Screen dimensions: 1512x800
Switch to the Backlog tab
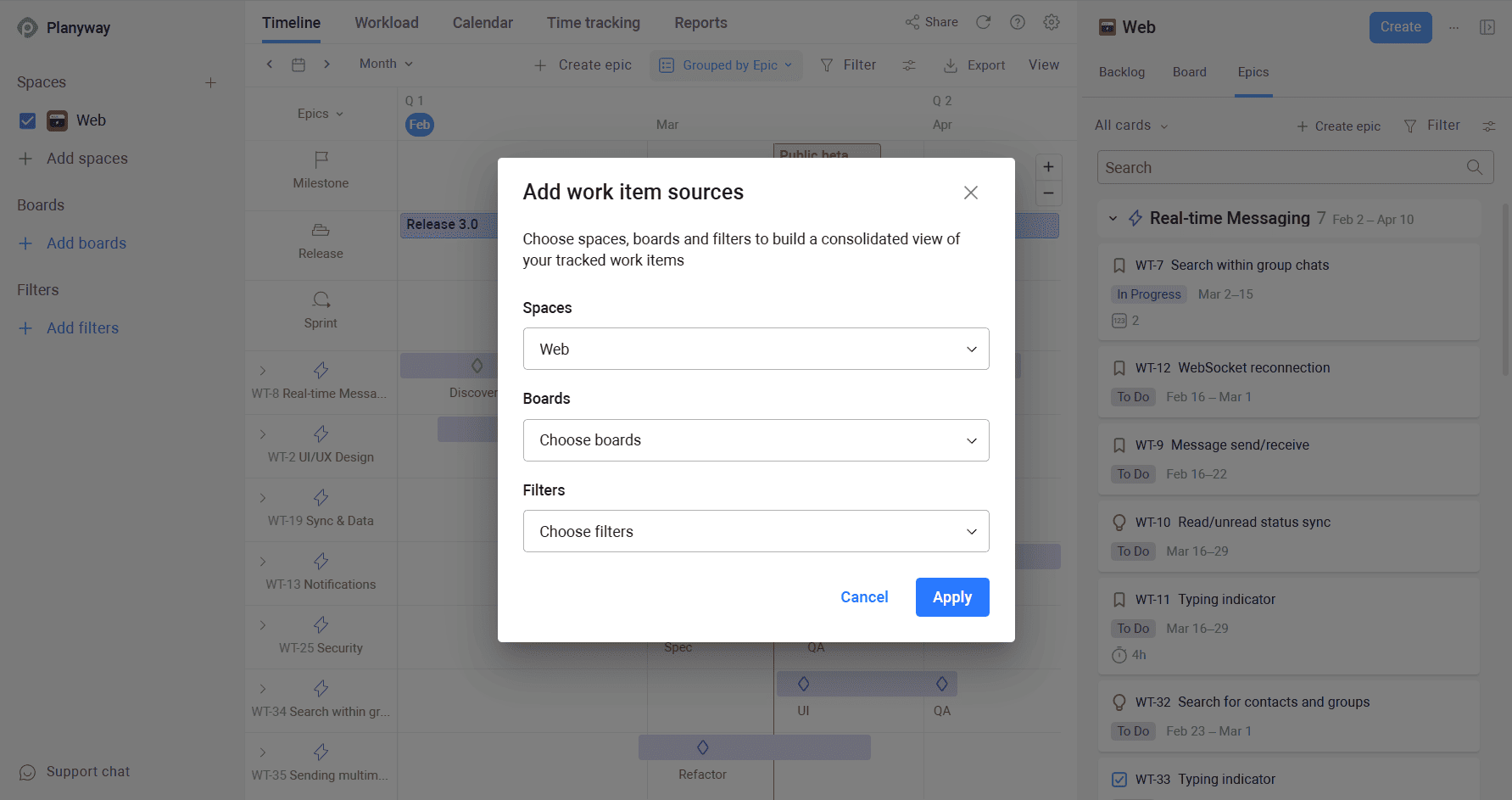click(x=1122, y=72)
